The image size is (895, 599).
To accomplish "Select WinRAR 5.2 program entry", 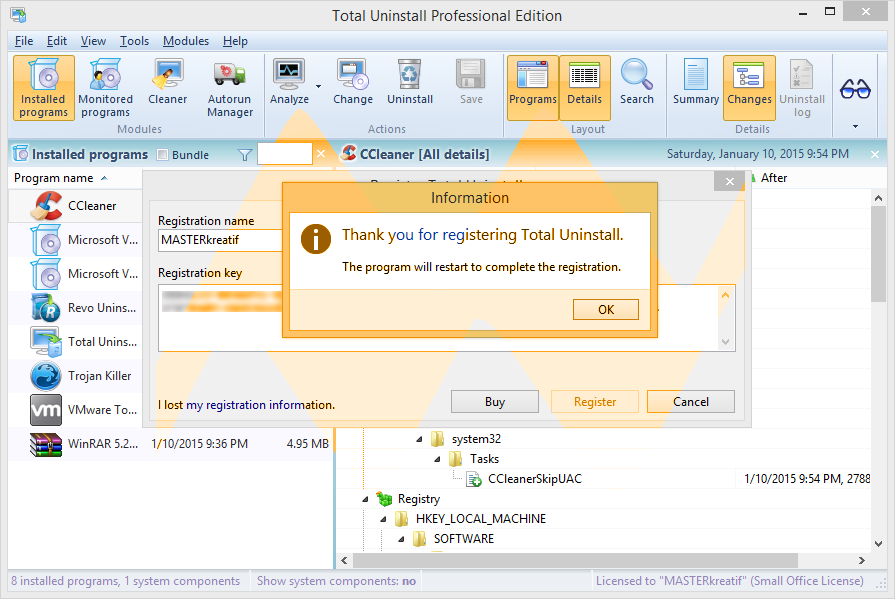I will [171, 444].
